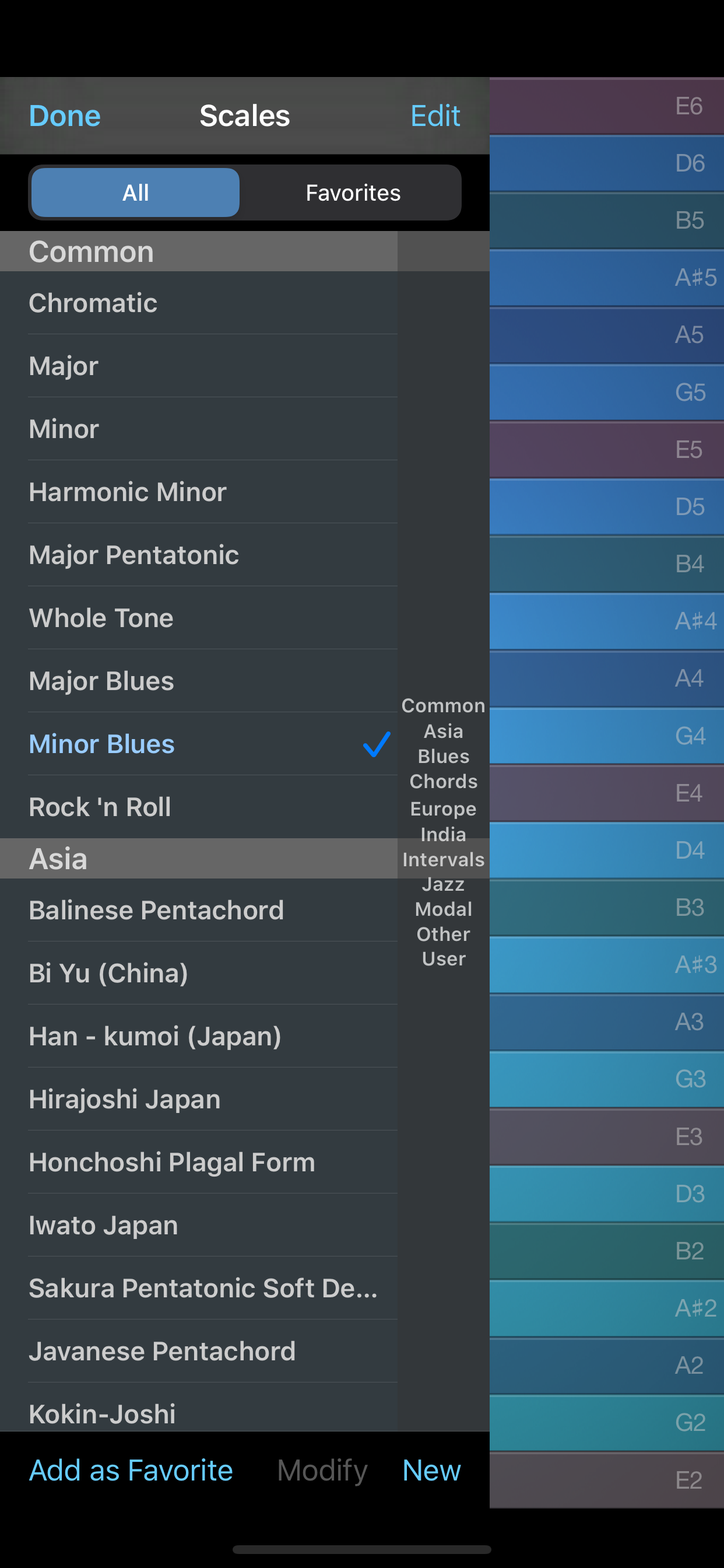Tap New to create a custom scale
The height and width of the screenshot is (1568, 724).
click(431, 1470)
